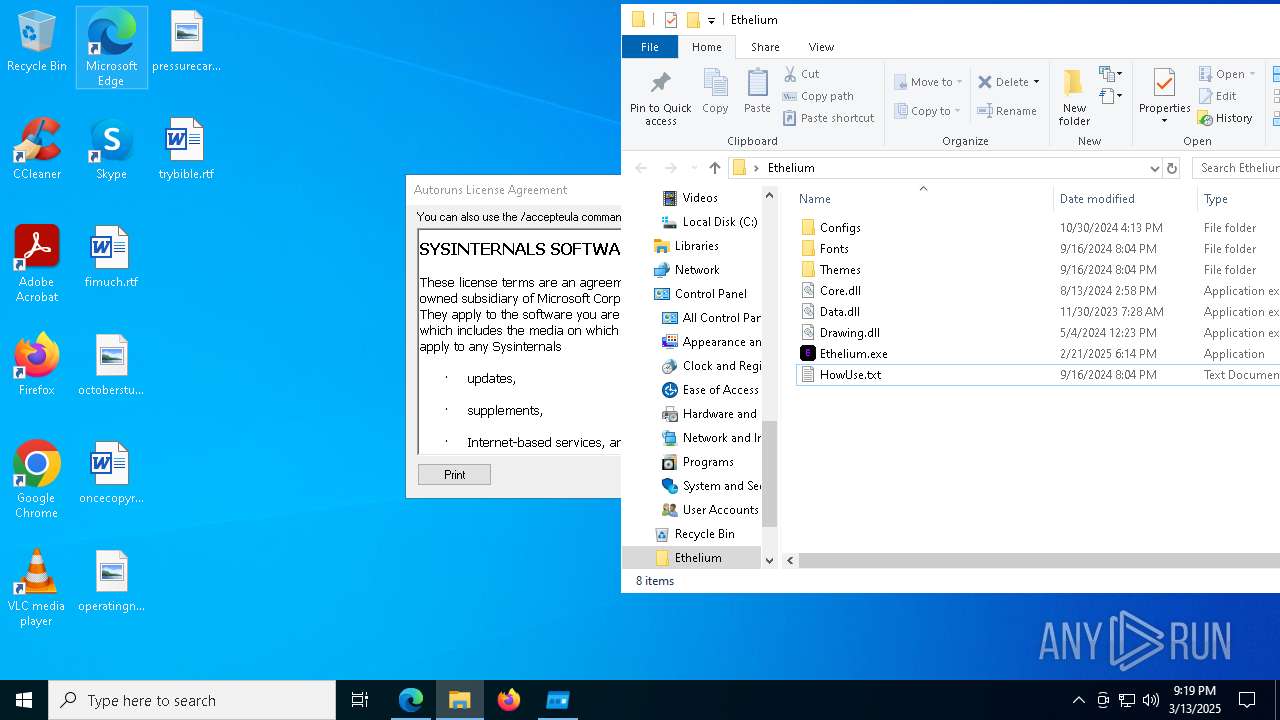Click Pin to Quick access in ribbon
1280x720 pixels.
coord(660,98)
